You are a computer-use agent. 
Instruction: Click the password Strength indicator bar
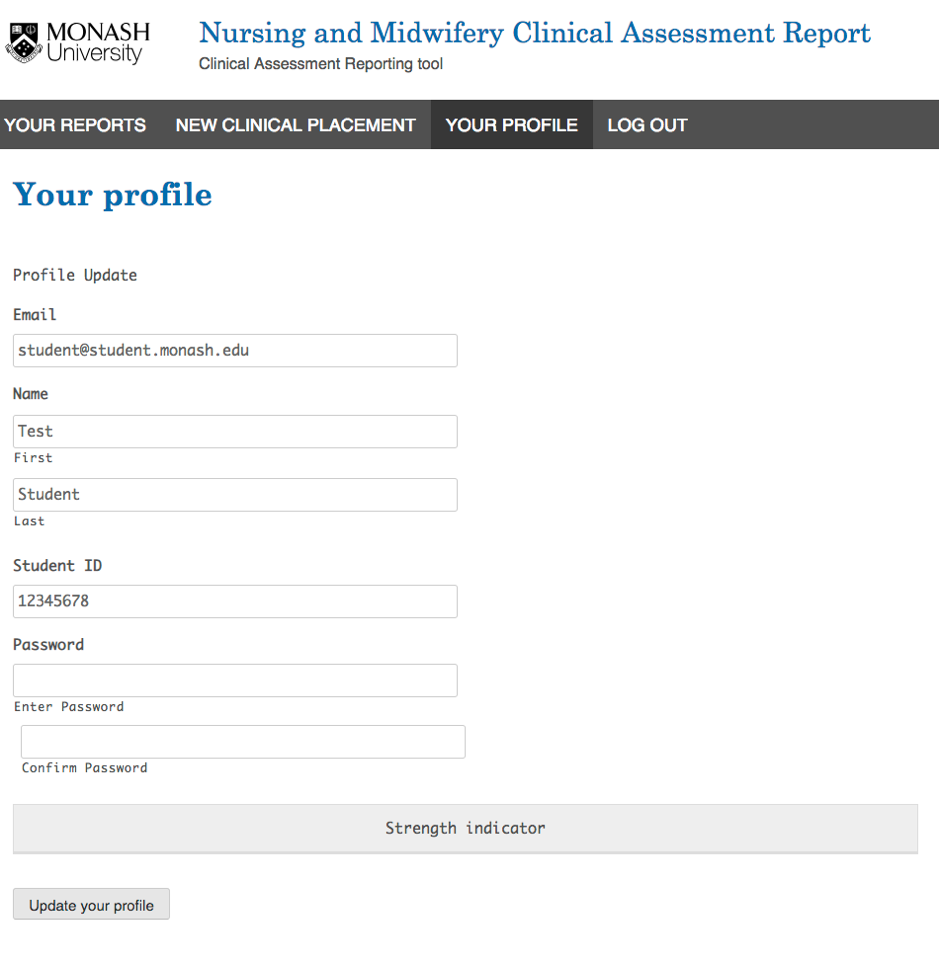(465, 828)
